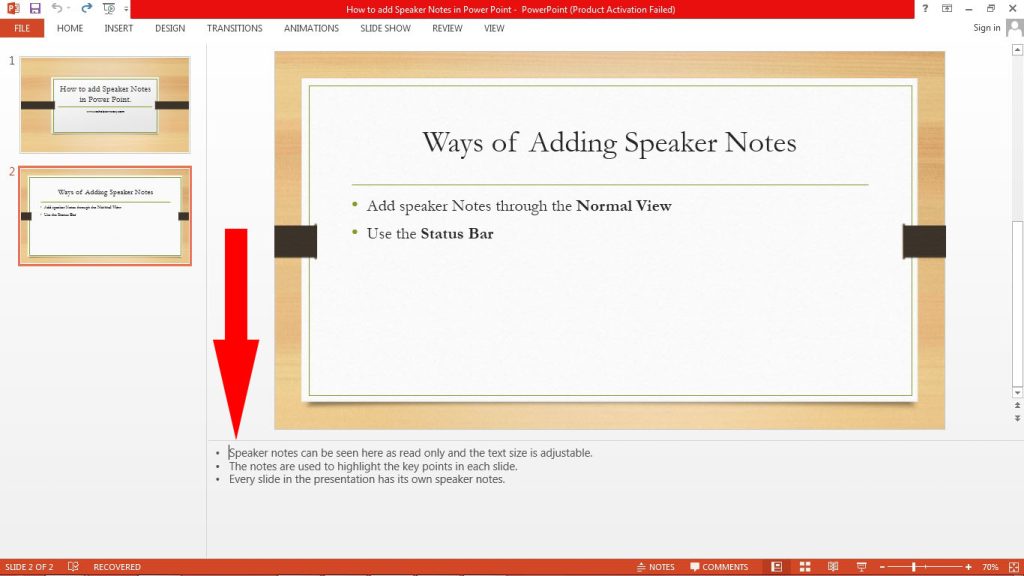Open the Undo dropdown arrow
This screenshot has height=576, width=1024.
coord(68,9)
